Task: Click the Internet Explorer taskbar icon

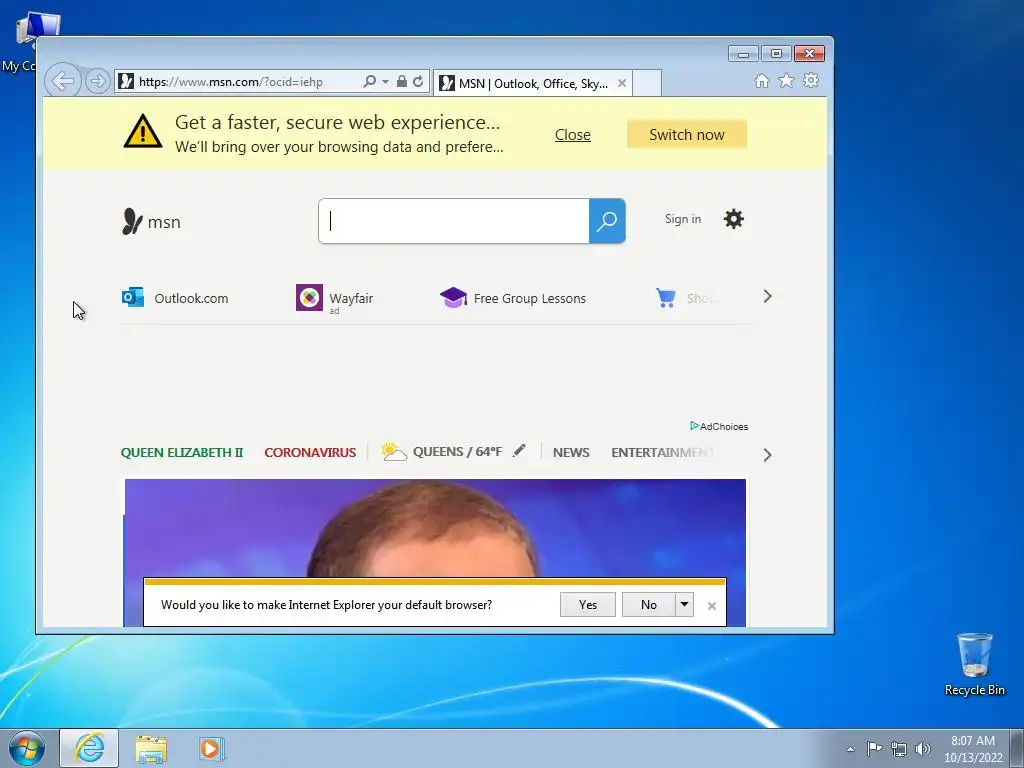Action: [x=89, y=748]
